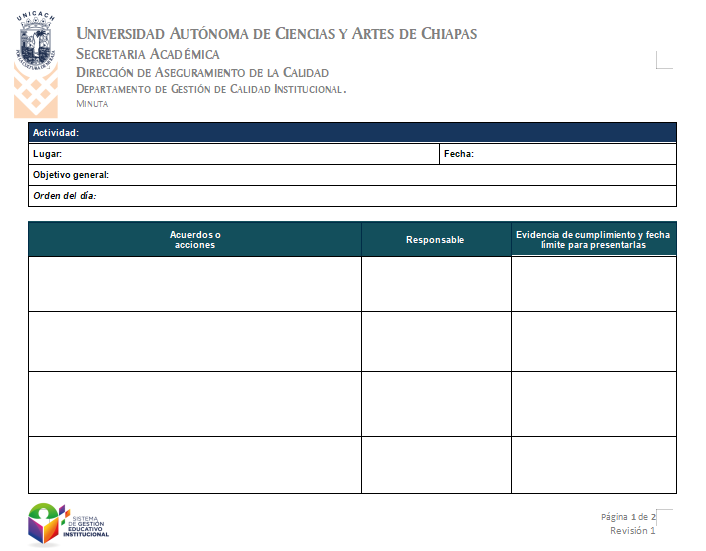Screen dimensions: 706x551
Task: Select the Revisión 1 footer text
Action: point(632,530)
